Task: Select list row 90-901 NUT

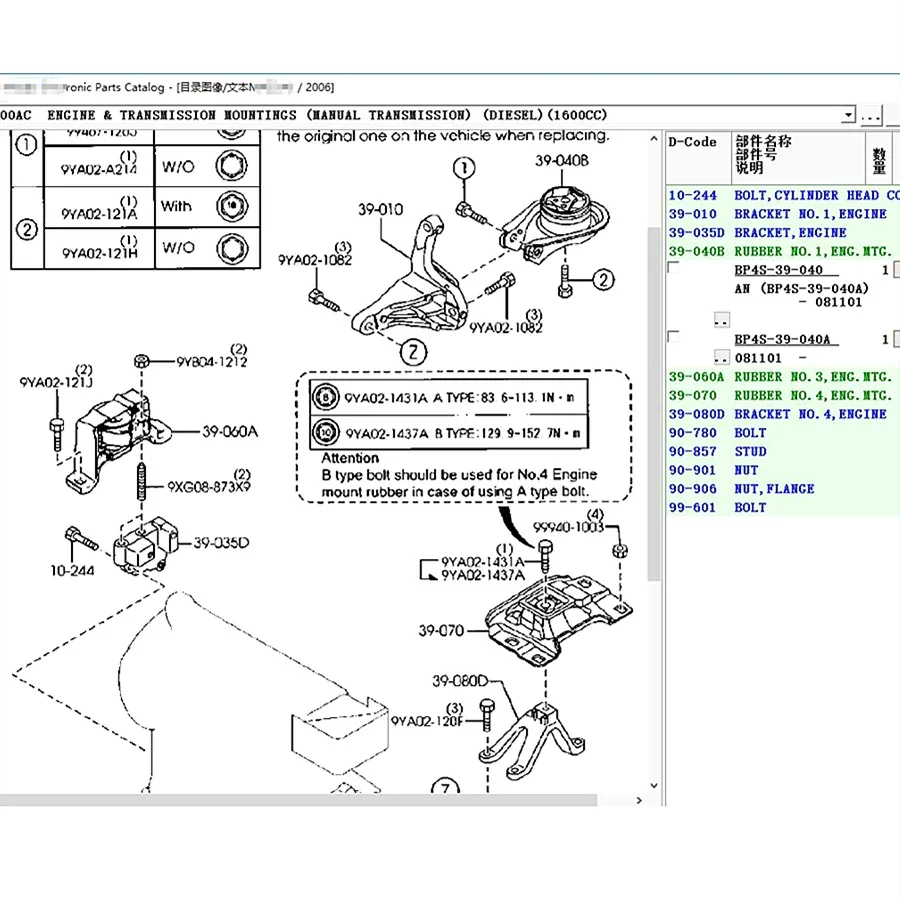Action: click(x=783, y=470)
